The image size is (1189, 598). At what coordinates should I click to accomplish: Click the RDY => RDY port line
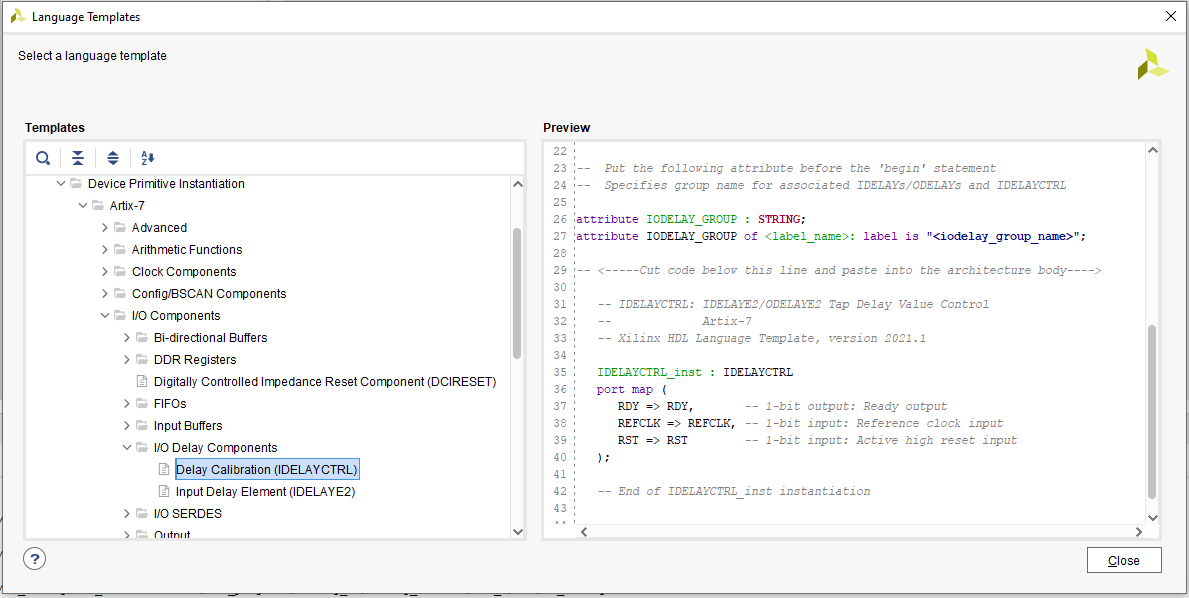tap(783, 406)
